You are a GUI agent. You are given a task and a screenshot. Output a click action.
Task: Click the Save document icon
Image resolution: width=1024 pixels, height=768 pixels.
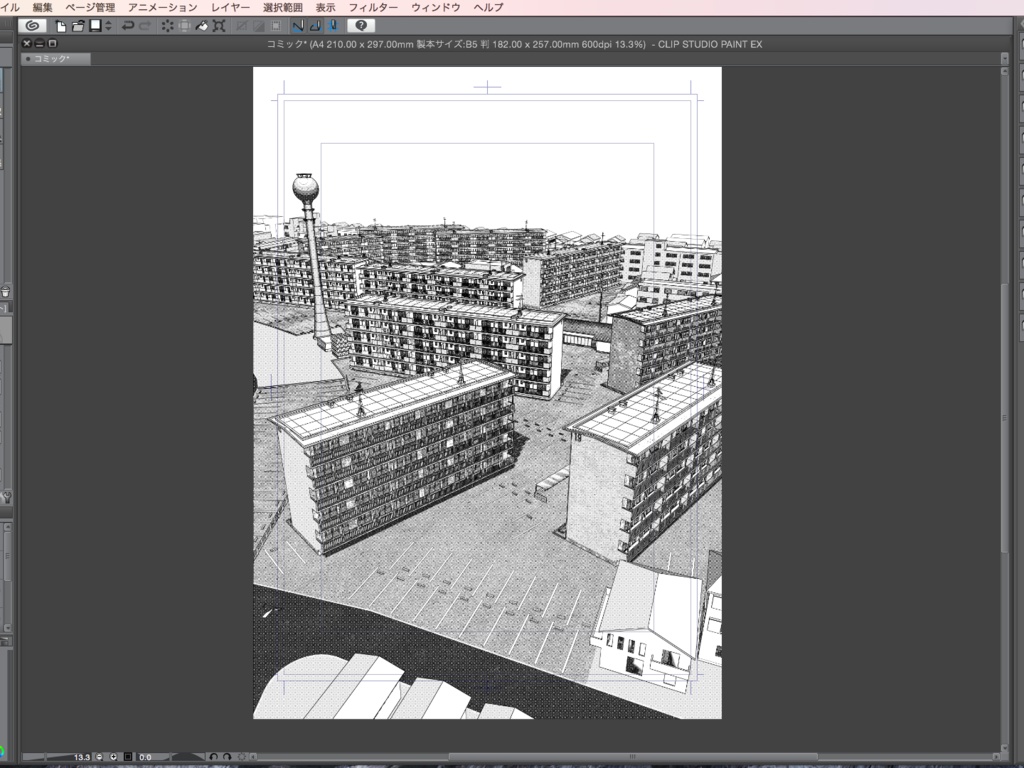(x=93, y=25)
